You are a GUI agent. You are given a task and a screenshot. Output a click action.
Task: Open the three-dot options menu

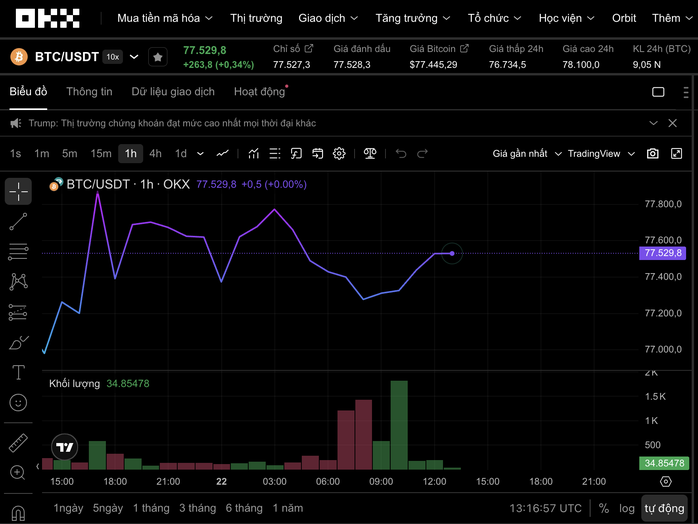(686, 92)
